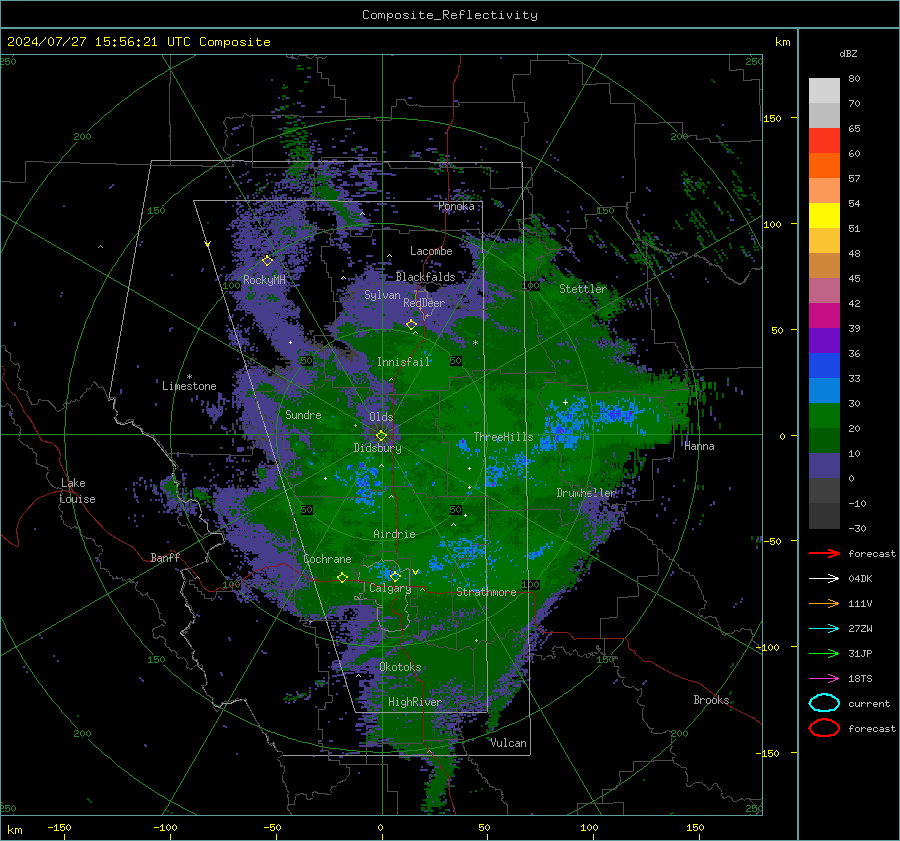Click the Sundre city label
Screen dimensions: 900x841
click(303, 414)
